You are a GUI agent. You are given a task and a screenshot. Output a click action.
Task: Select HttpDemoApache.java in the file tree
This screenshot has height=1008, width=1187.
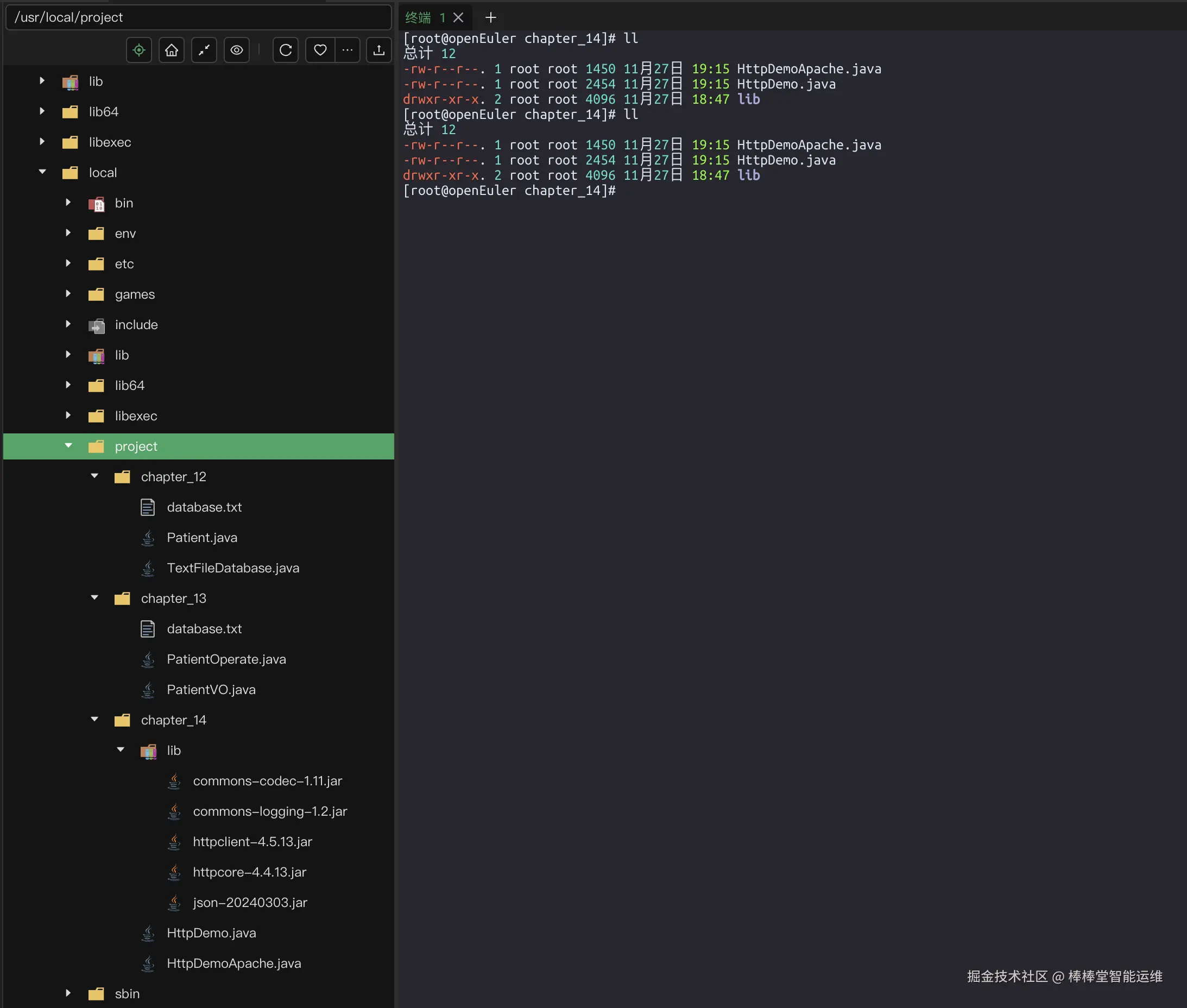click(233, 963)
